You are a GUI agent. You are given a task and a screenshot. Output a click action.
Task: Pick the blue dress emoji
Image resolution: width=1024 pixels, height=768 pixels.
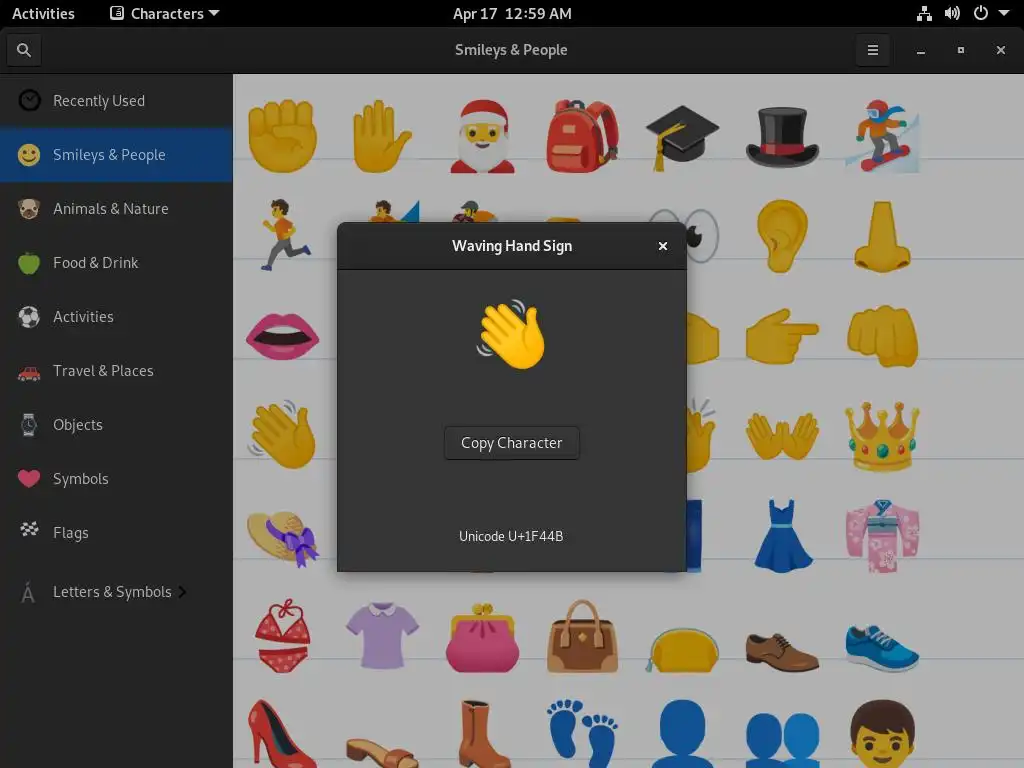(782, 536)
